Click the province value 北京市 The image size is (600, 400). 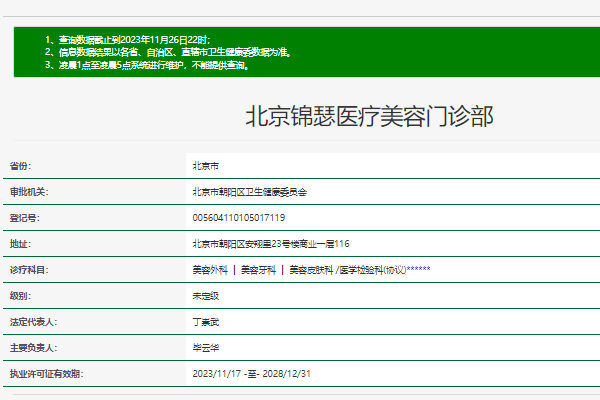pos(207,166)
